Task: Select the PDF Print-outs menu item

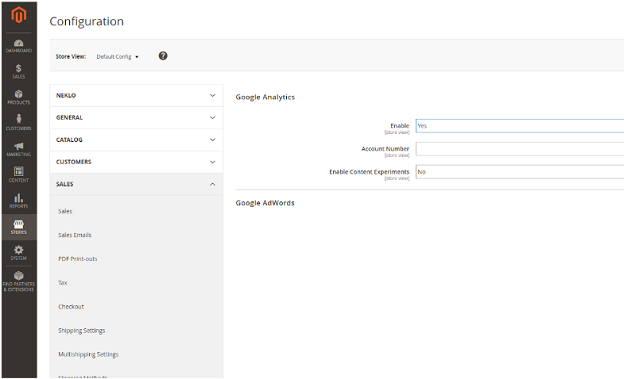Action: click(78, 259)
